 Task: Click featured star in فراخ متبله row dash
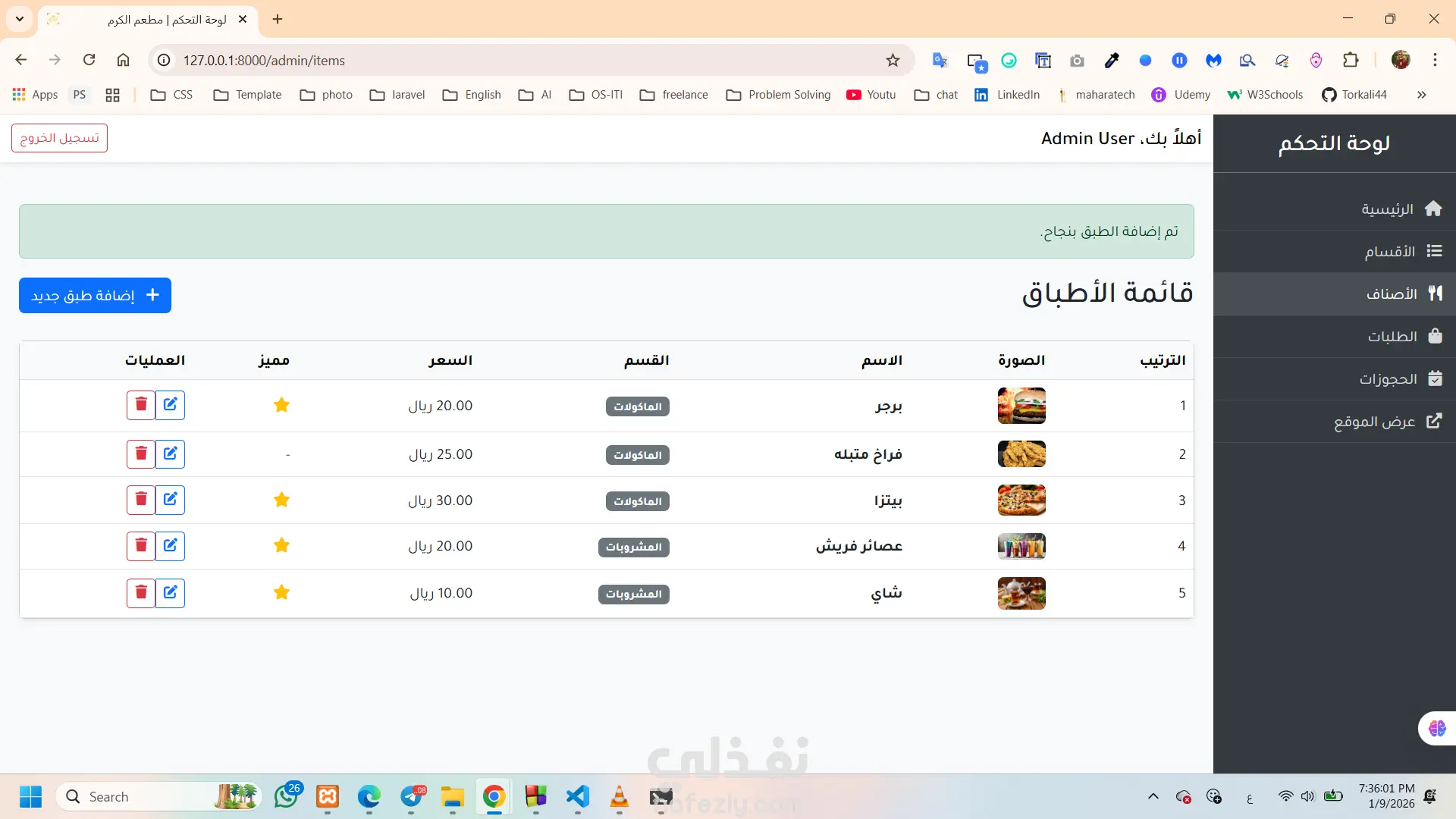click(287, 455)
